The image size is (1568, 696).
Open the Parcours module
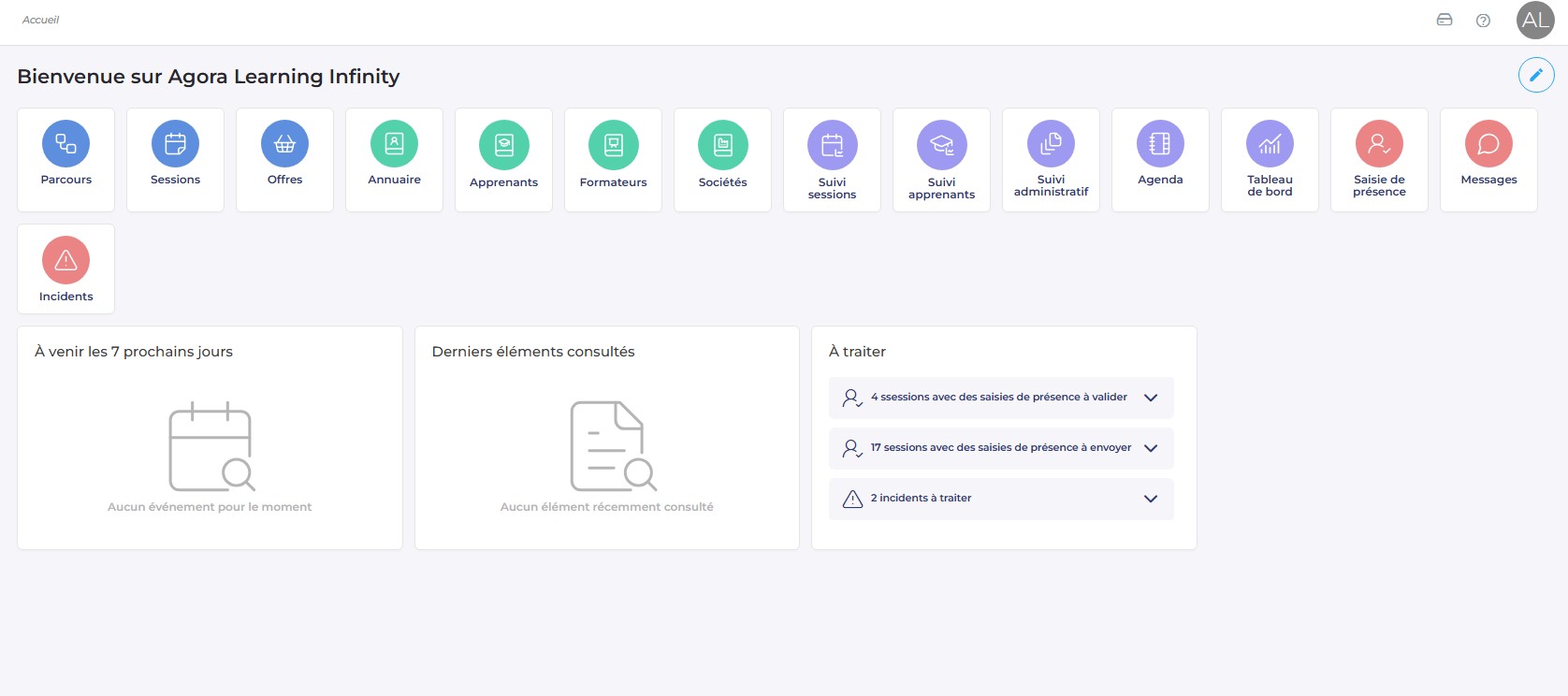[65, 159]
